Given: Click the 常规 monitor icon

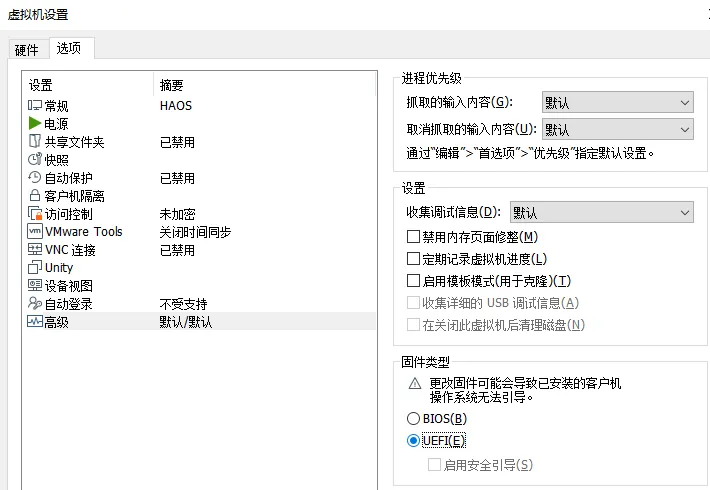Looking at the screenshot, I should [x=35, y=106].
